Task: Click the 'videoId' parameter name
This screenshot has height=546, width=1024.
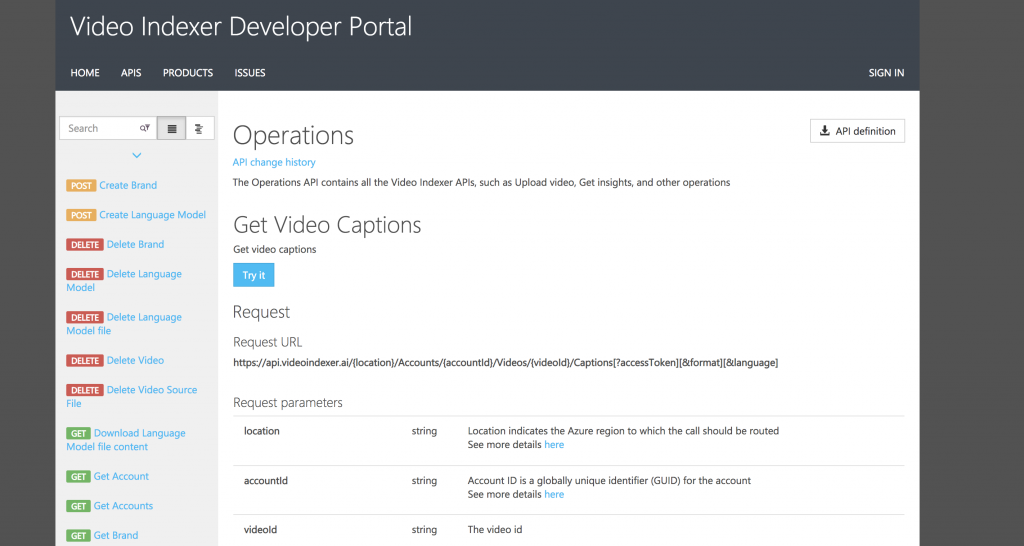Action: [261, 530]
